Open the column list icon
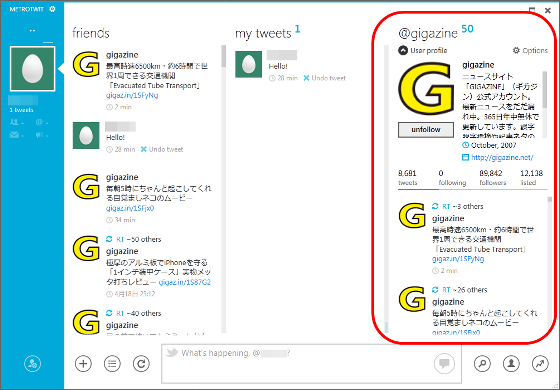The height and width of the screenshot is (390, 560). click(112, 364)
